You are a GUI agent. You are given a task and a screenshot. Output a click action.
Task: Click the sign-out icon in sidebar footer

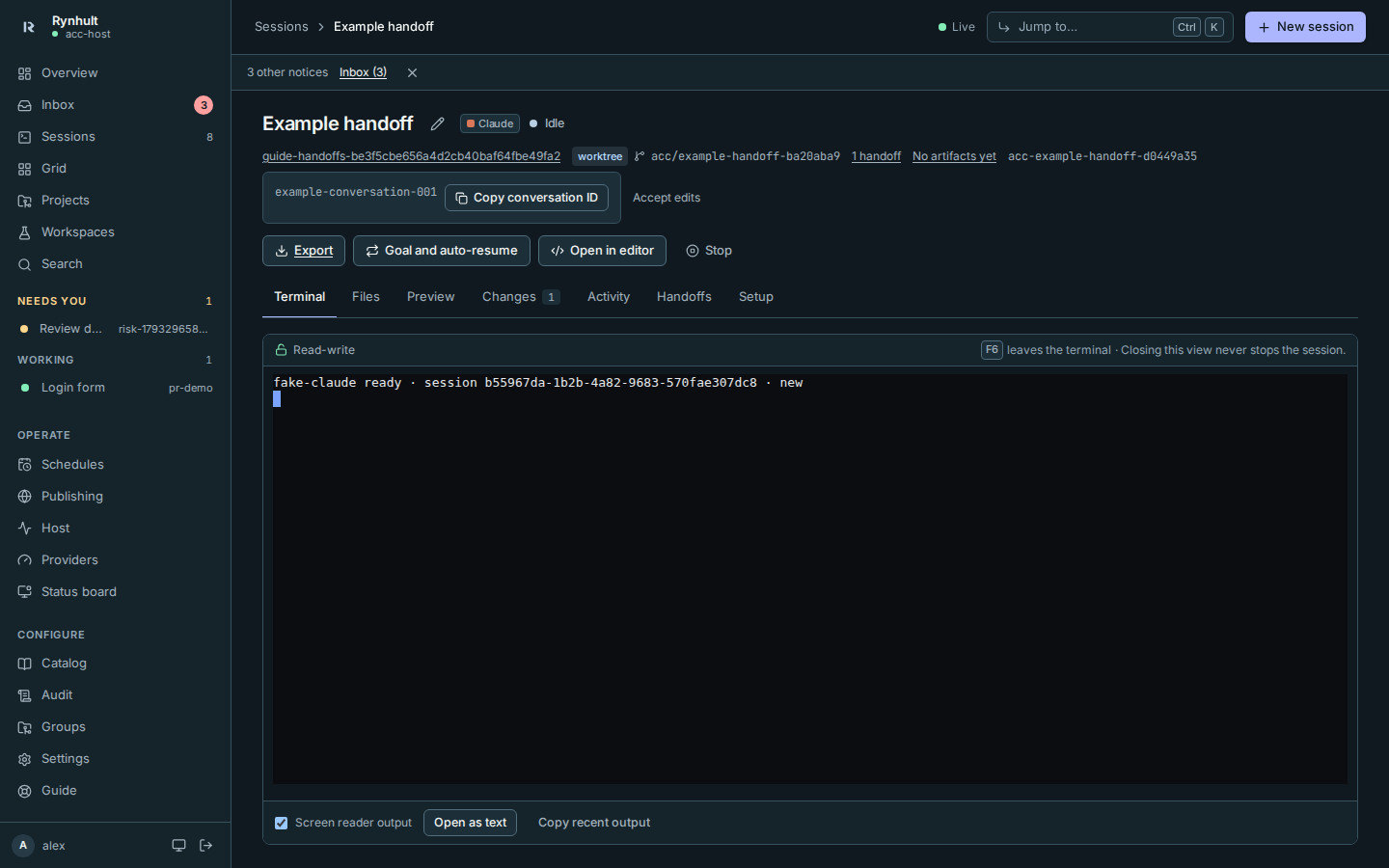pyautogui.click(x=205, y=846)
